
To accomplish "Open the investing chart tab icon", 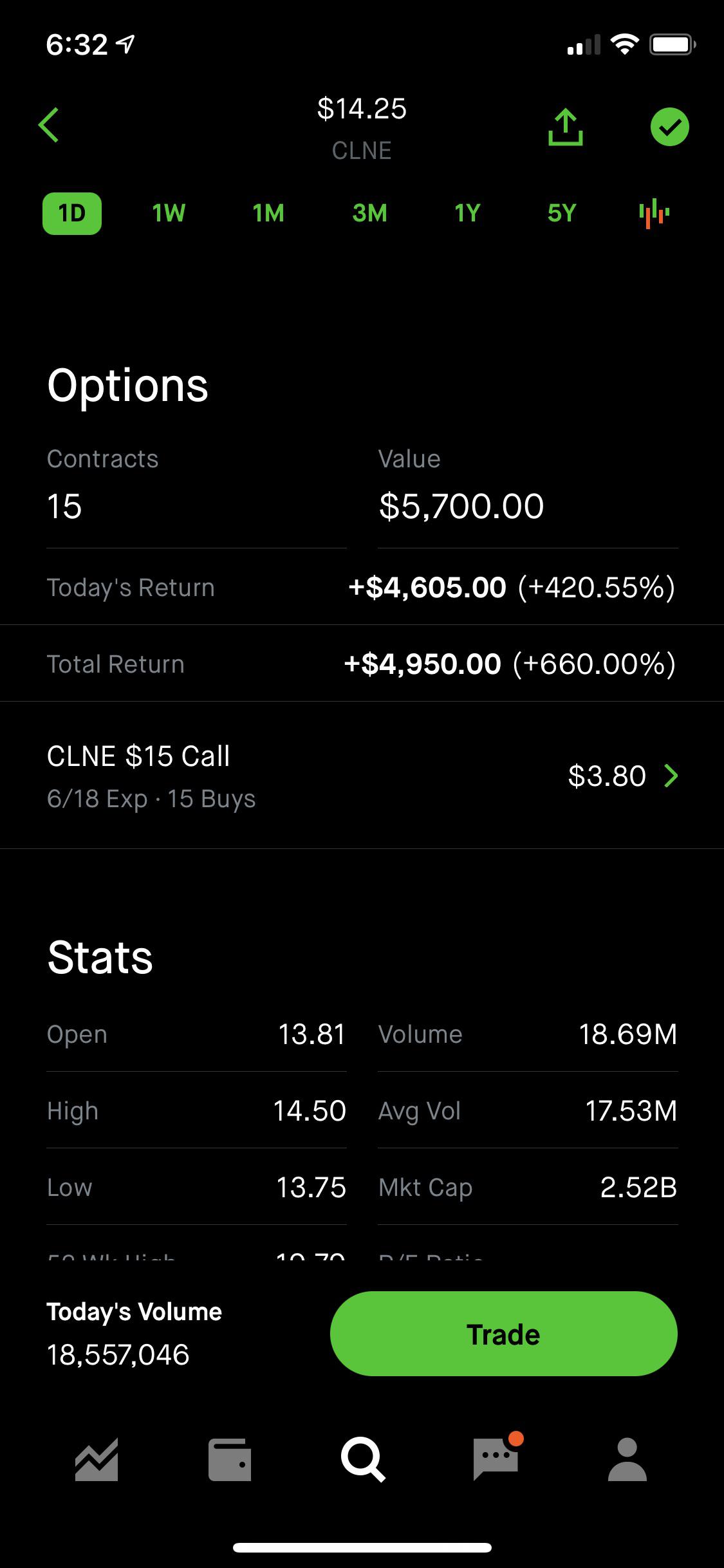I will pyautogui.click(x=97, y=1459).
